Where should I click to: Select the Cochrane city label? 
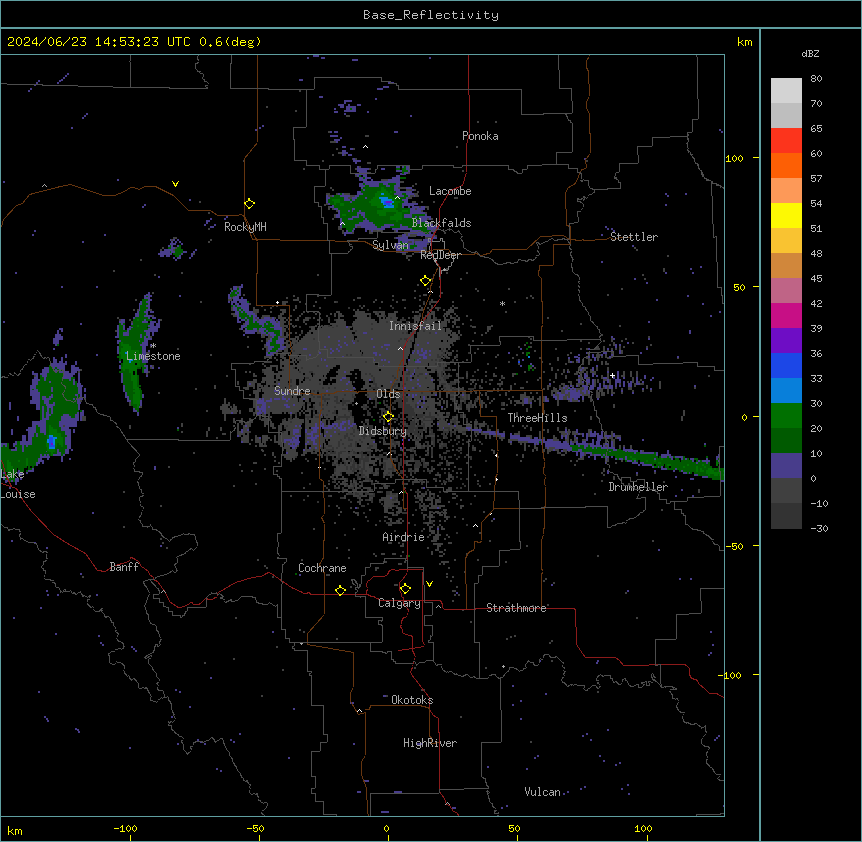[x=322, y=568]
